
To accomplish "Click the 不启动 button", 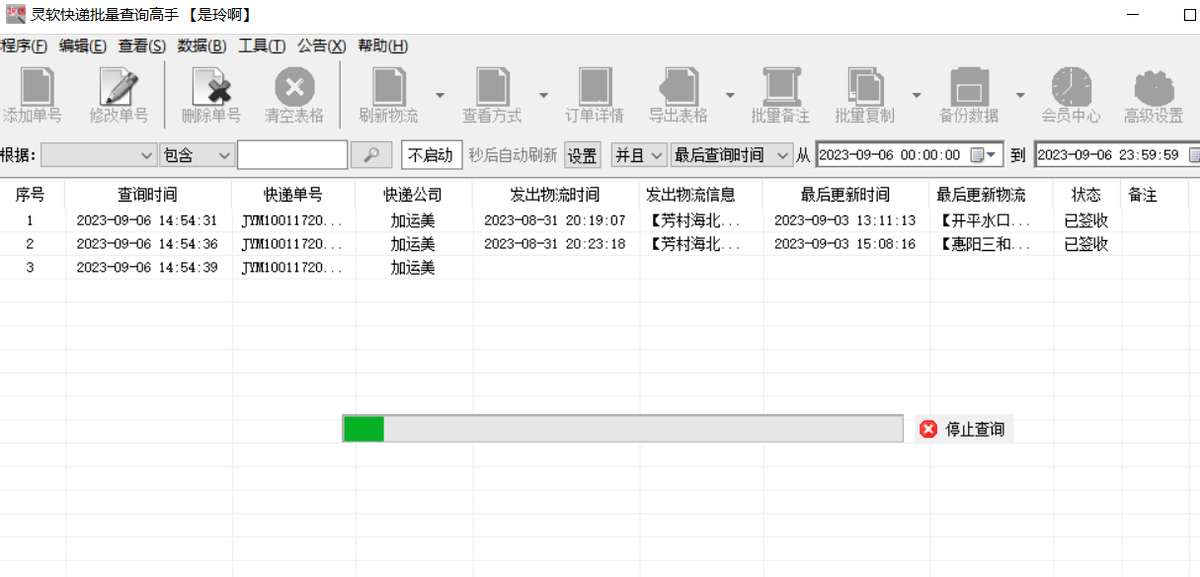I will click(x=432, y=155).
